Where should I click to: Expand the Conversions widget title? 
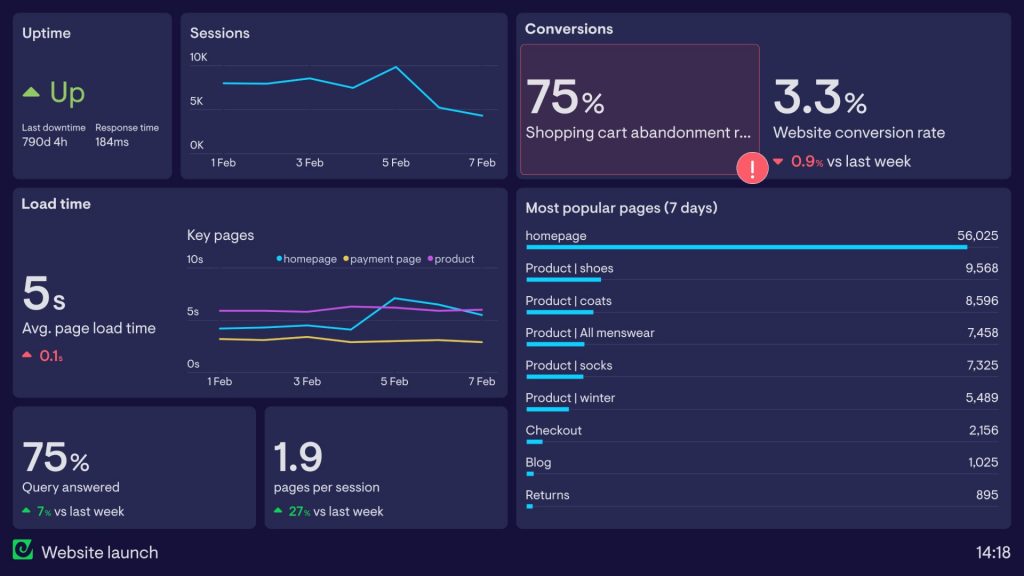click(569, 29)
